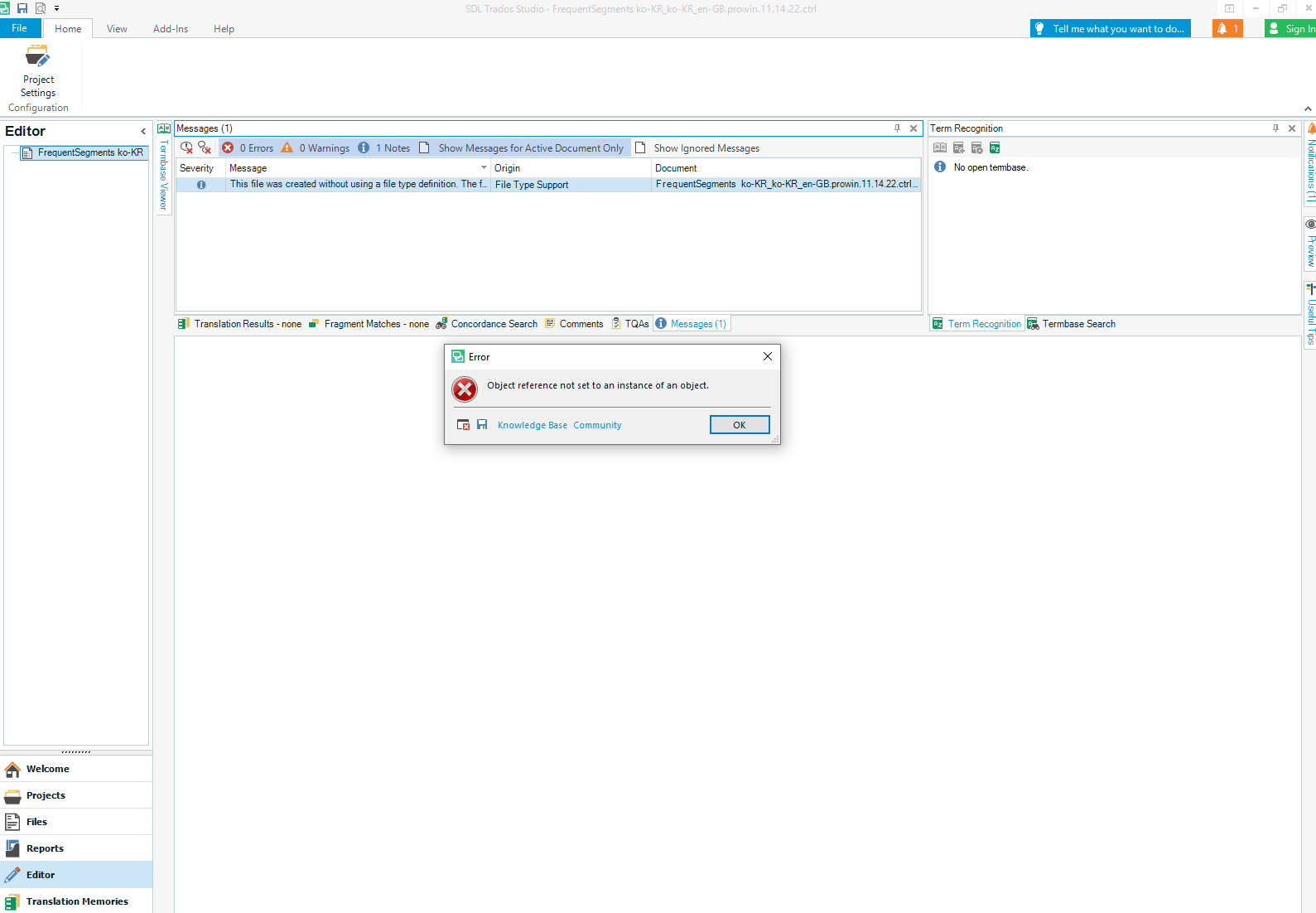The height and width of the screenshot is (913, 1316).
Task: Switch to the Termbase Search tab
Action: coord(1072,324)
